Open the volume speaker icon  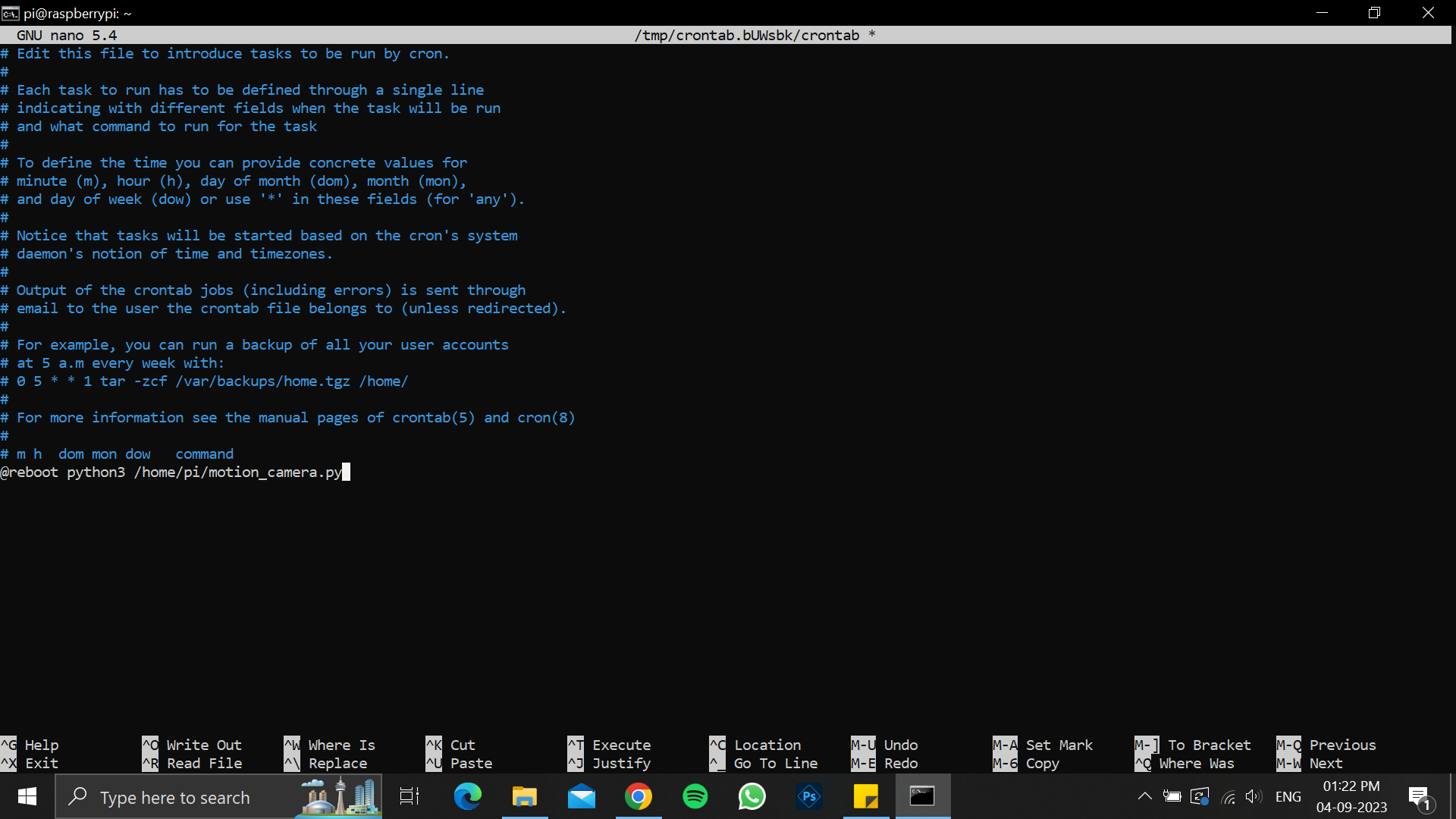coord(1254,796)
